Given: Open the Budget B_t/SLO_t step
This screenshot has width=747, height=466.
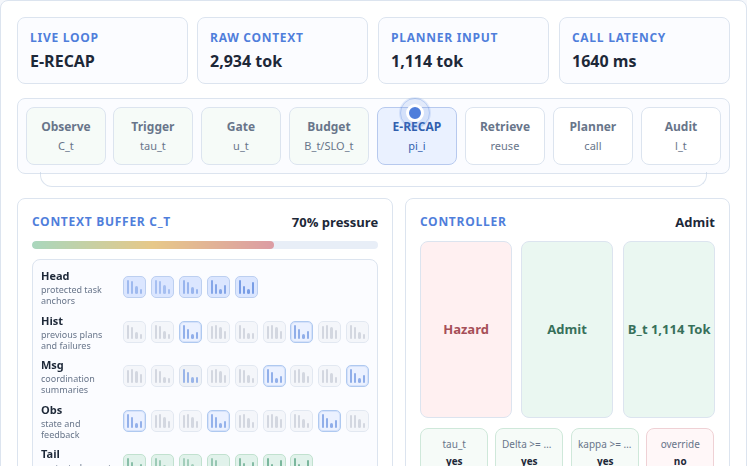Looking at the screenshot, I should pos(329,136).
